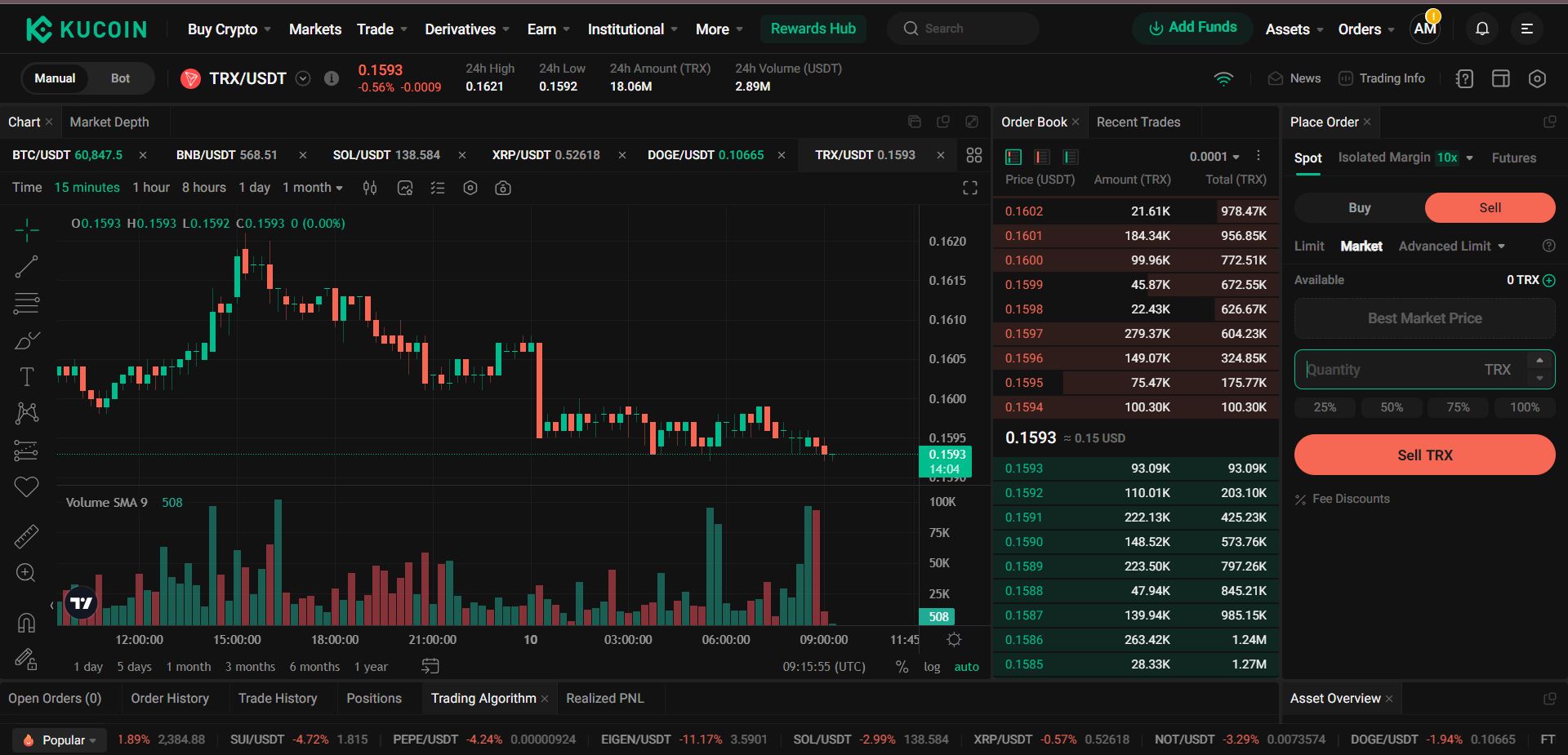Choose the Limit order type
Screen dimensions: 1568x755
click(1309, 246)
